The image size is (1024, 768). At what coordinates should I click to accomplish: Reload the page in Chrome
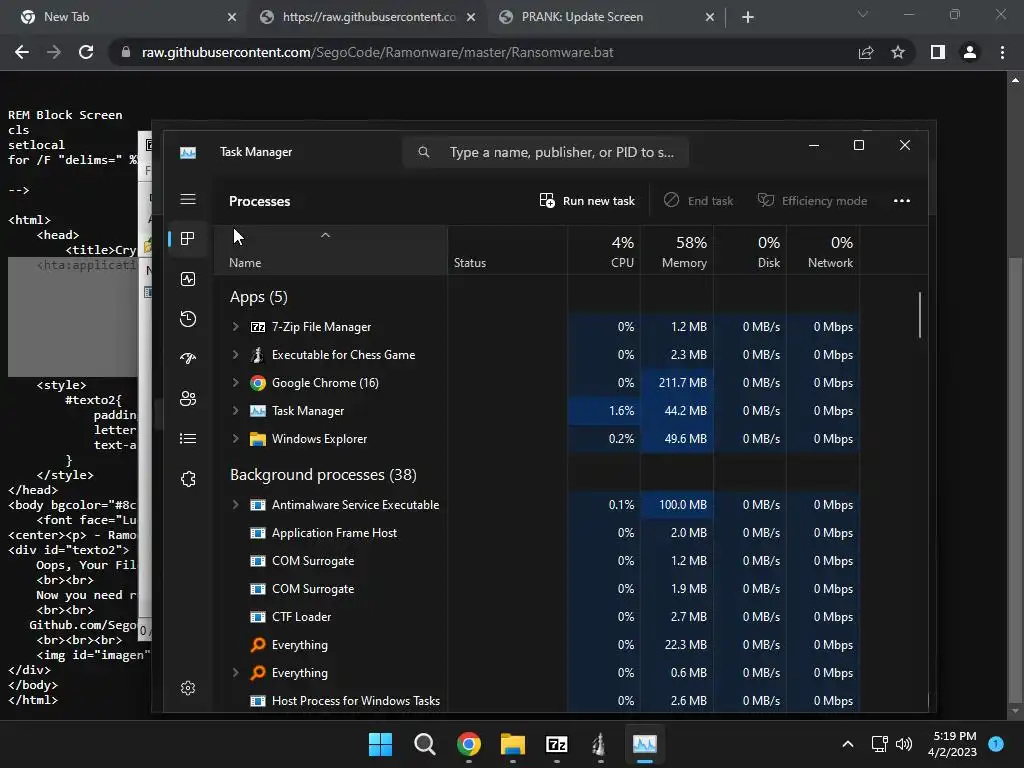[x=86, y=52]
